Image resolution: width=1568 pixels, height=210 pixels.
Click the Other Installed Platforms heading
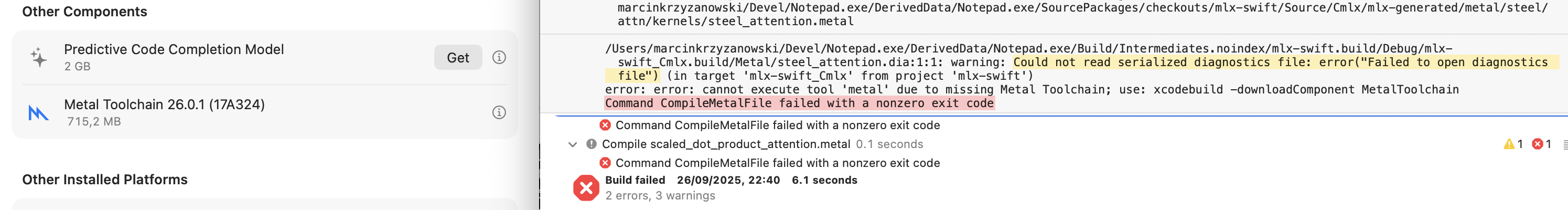point(105,180)
